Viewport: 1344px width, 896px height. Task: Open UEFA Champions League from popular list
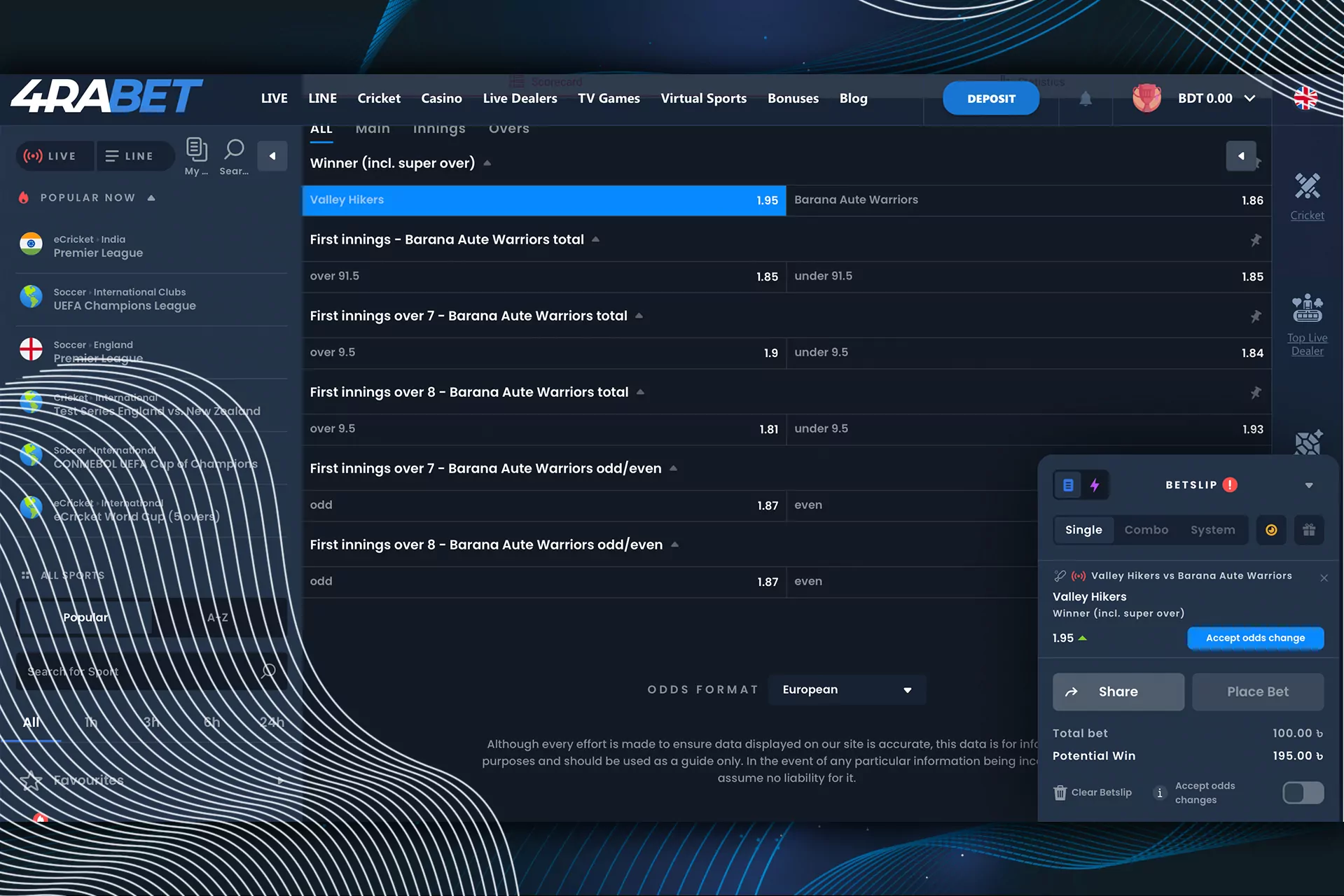[x=151, y=299]
